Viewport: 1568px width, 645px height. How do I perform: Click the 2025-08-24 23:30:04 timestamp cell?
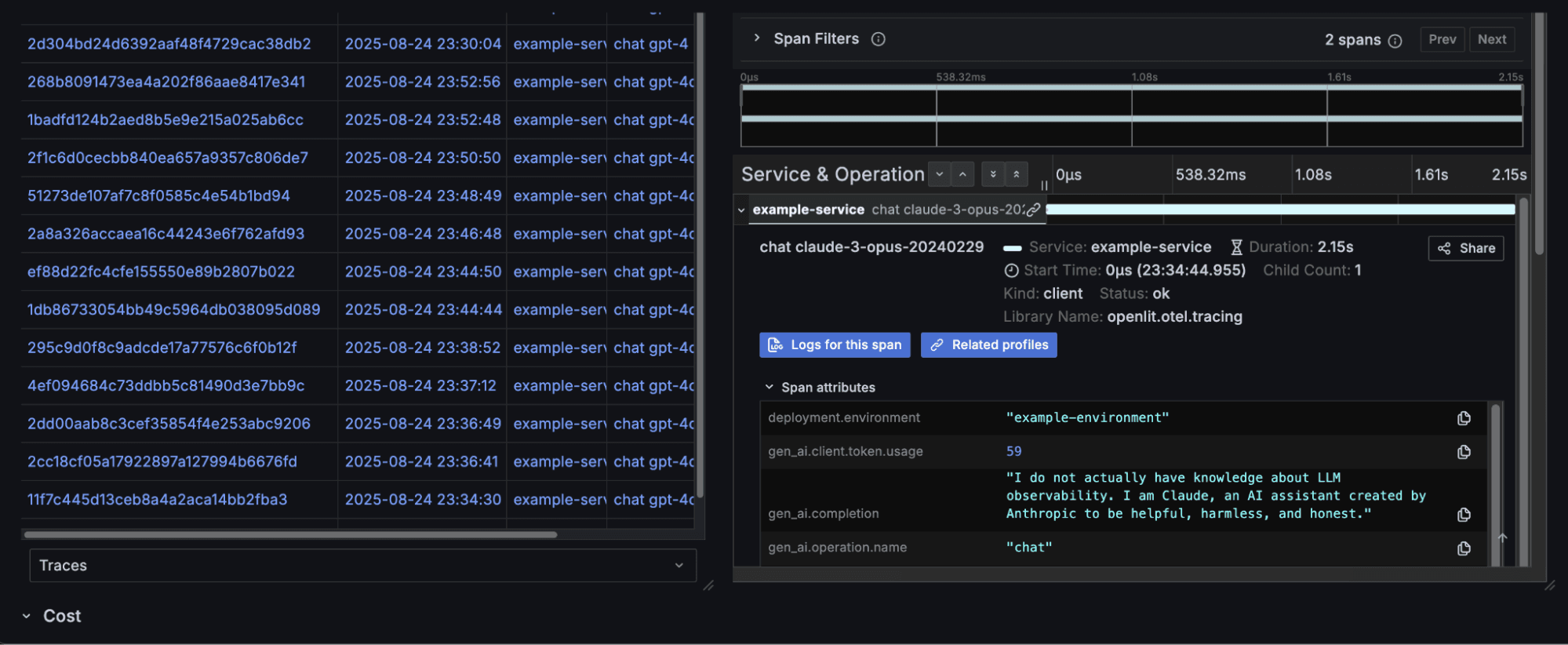pyautogui.click(x=423, y=44)
